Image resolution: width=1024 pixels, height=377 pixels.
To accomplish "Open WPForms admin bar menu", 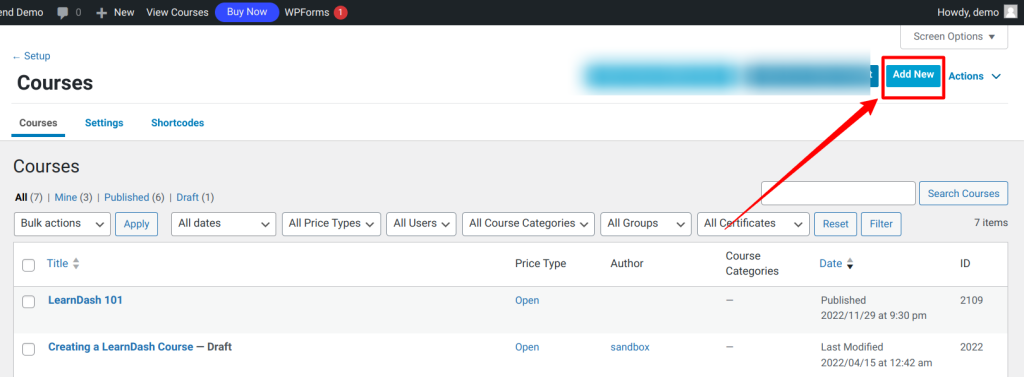I will (x=307, y=12).
